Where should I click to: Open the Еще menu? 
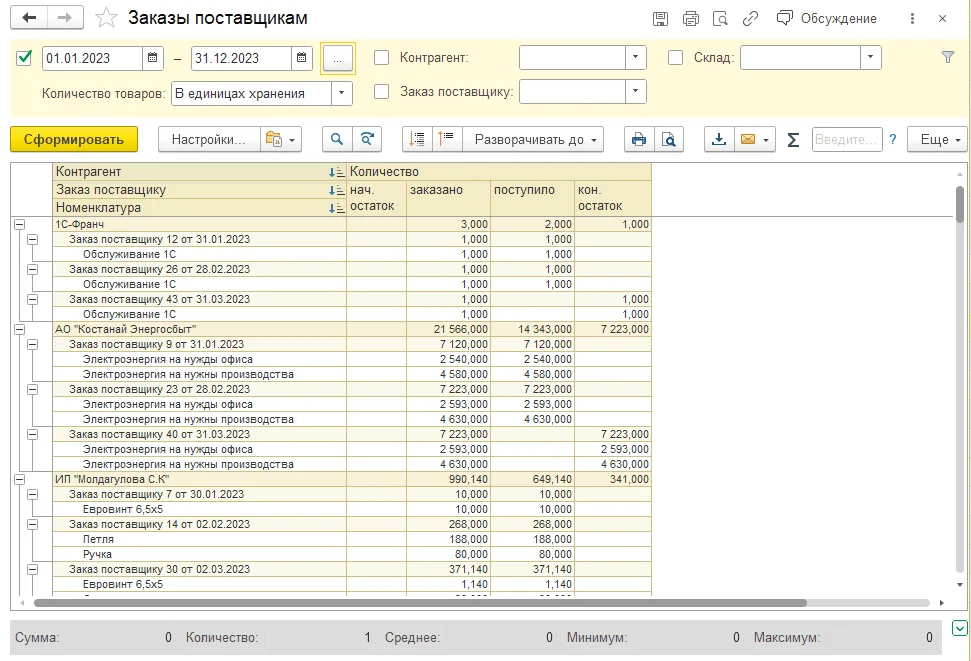937,139
